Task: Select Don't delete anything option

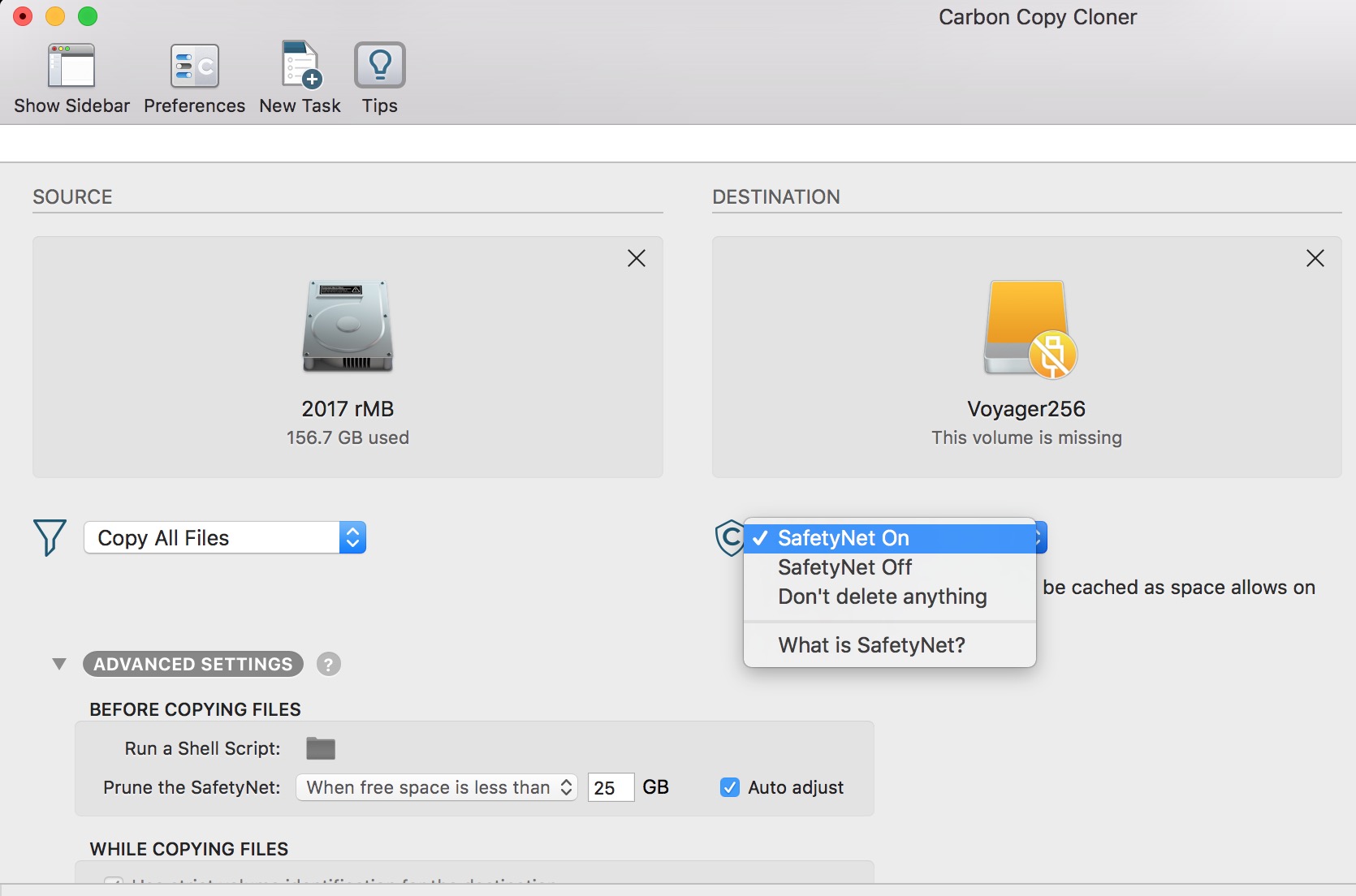Action: point(890,597)
